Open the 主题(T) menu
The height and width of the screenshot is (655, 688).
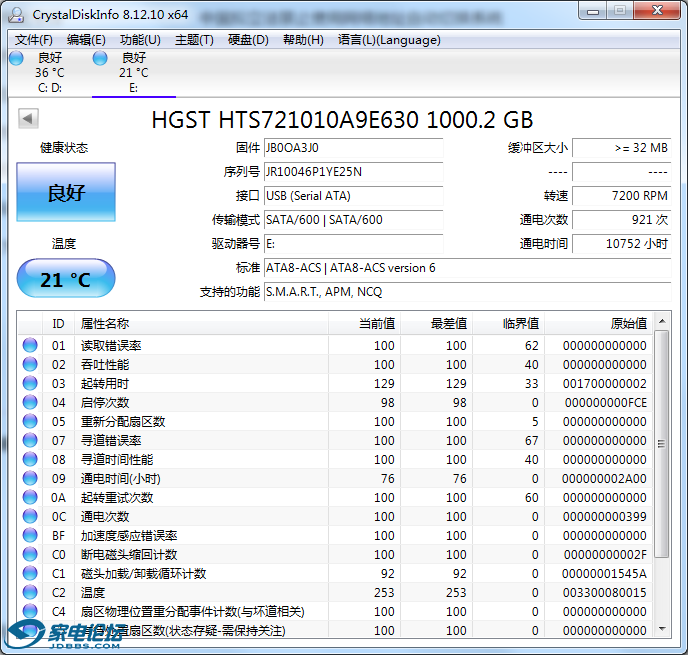[194, 40]
